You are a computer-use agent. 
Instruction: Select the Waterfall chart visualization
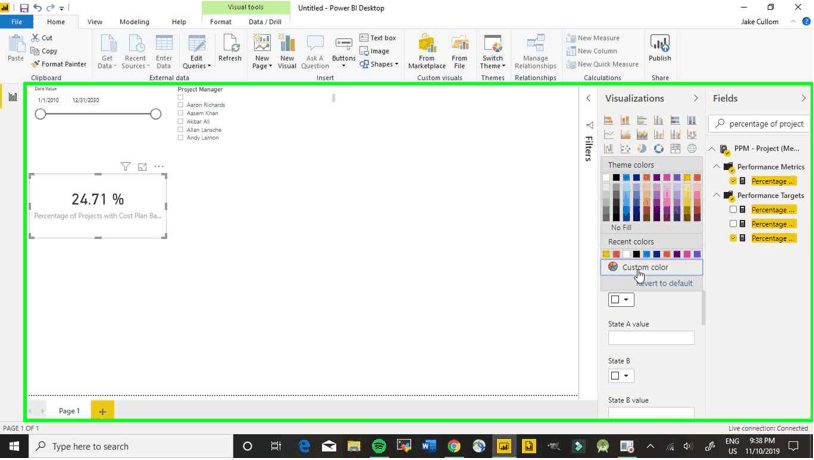point(608,149)
